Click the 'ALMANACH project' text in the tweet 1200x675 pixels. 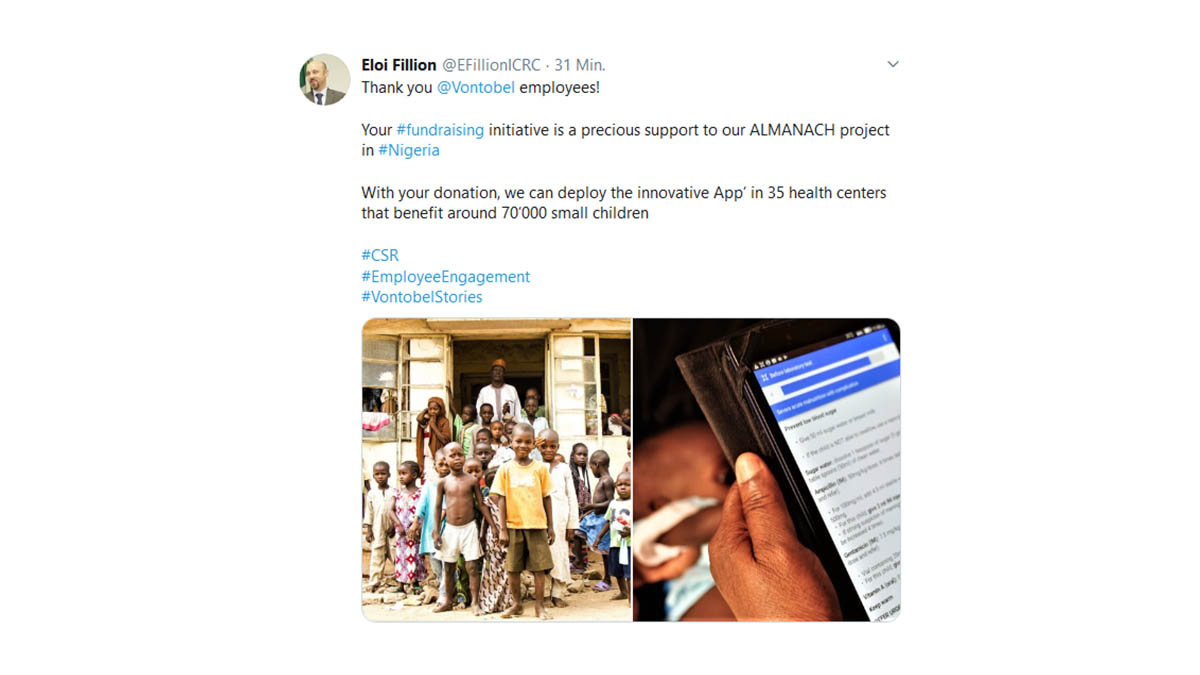point(819,130)
